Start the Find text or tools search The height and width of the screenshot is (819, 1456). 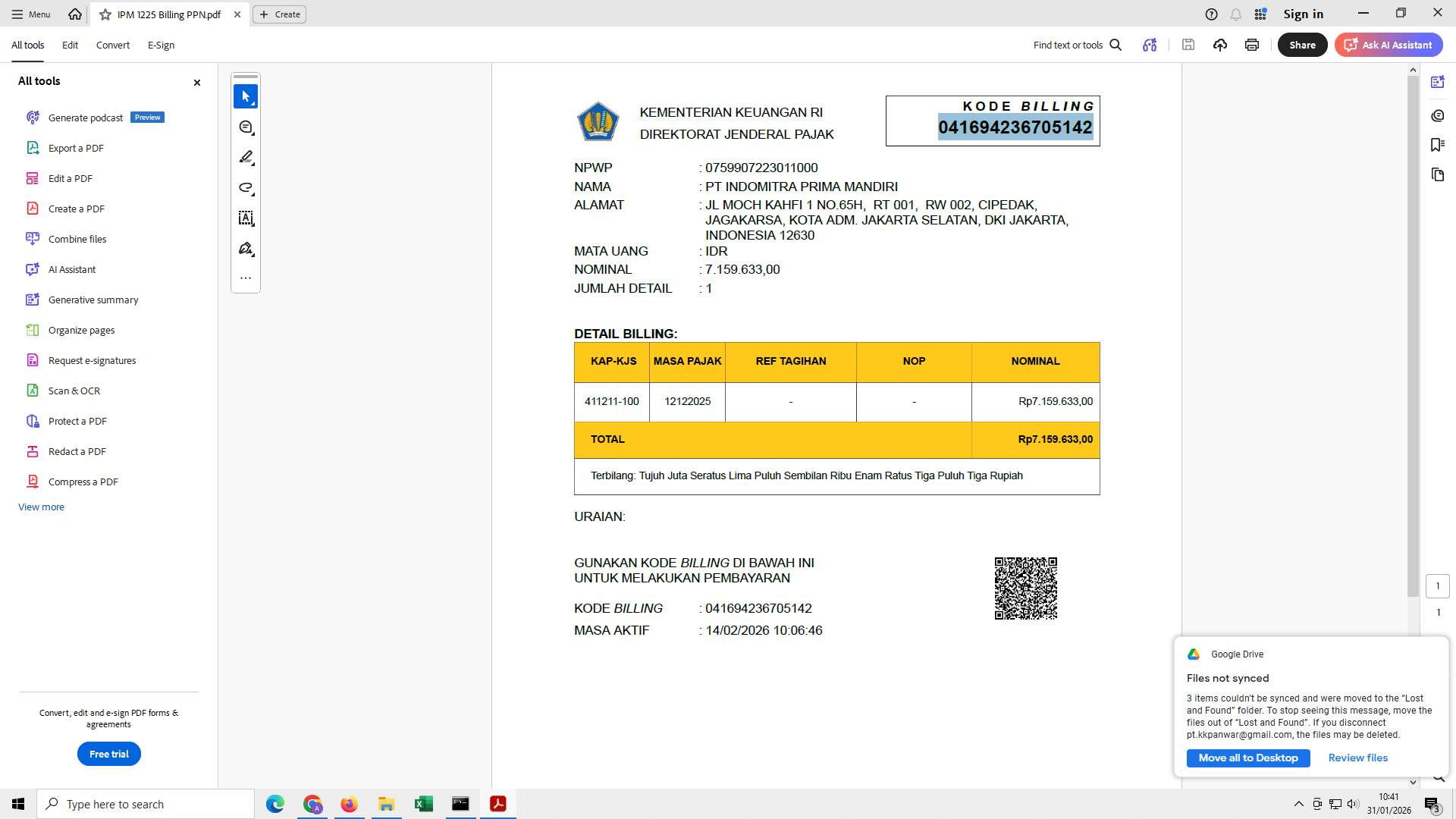[1116, 45]
